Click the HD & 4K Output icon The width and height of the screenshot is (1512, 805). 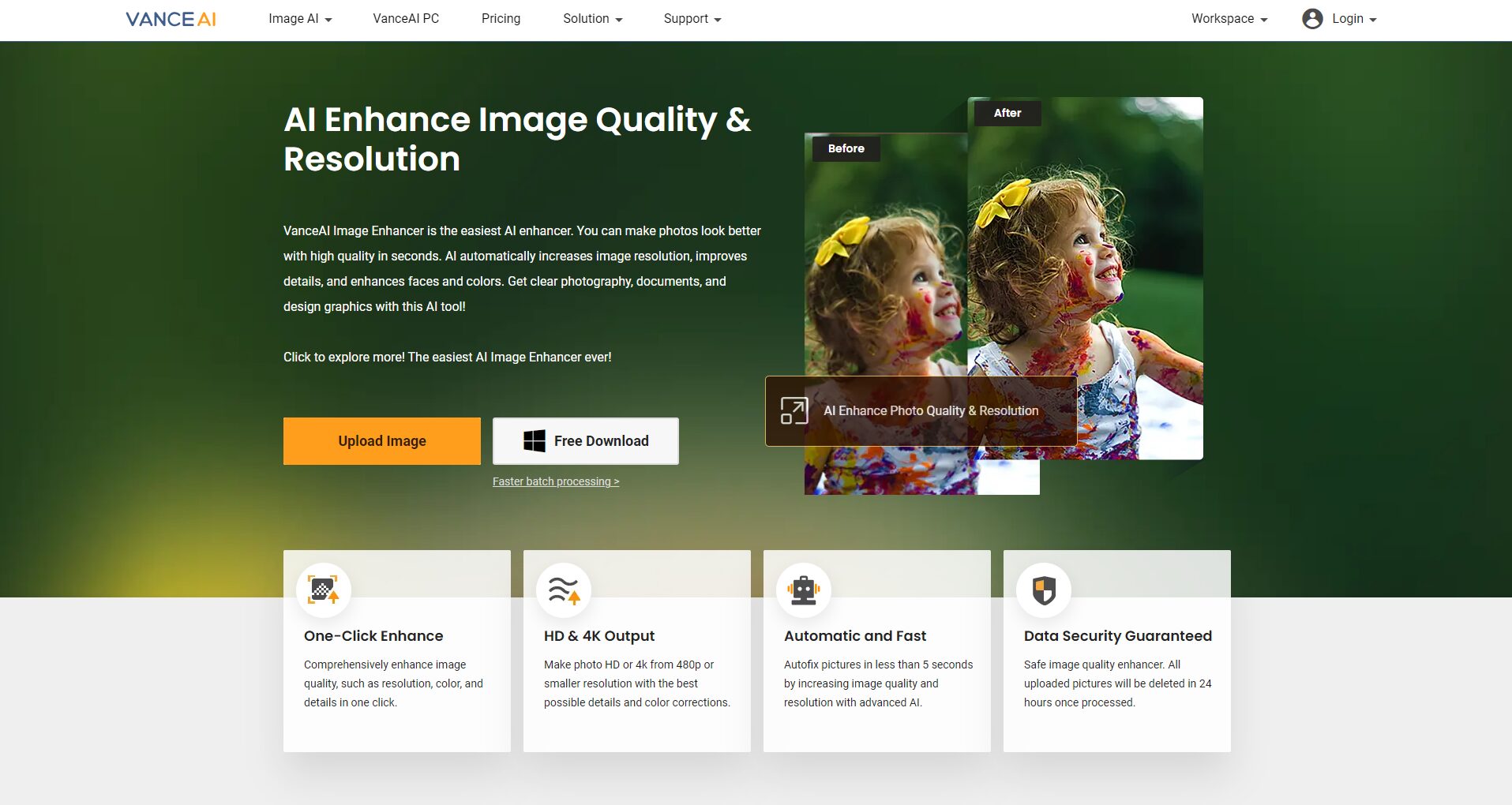click(x=563, y=590)
